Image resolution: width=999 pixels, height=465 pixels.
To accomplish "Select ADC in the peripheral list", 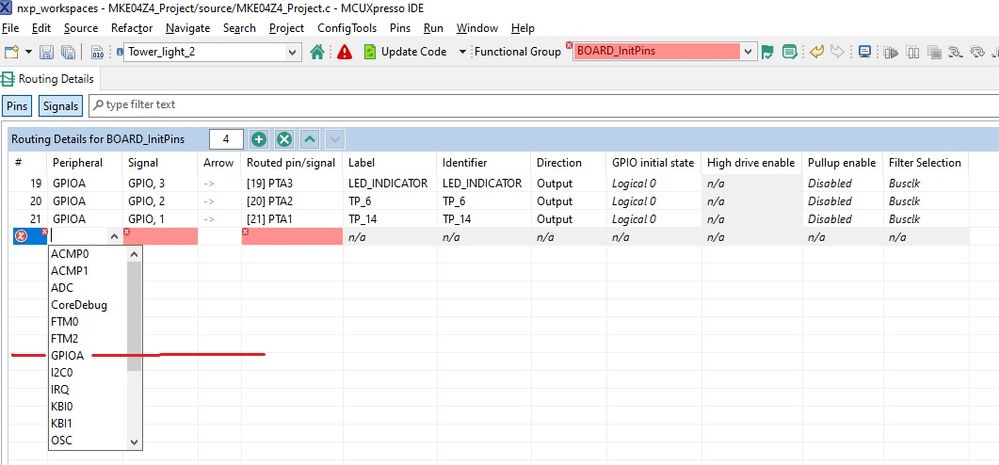I will click(88, 288).
